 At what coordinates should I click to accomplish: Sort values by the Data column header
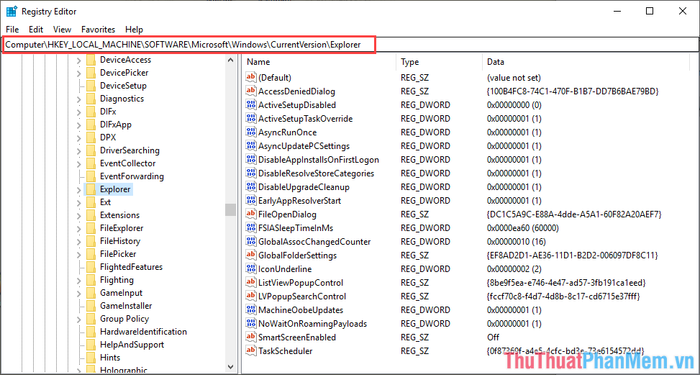(586, 62)
